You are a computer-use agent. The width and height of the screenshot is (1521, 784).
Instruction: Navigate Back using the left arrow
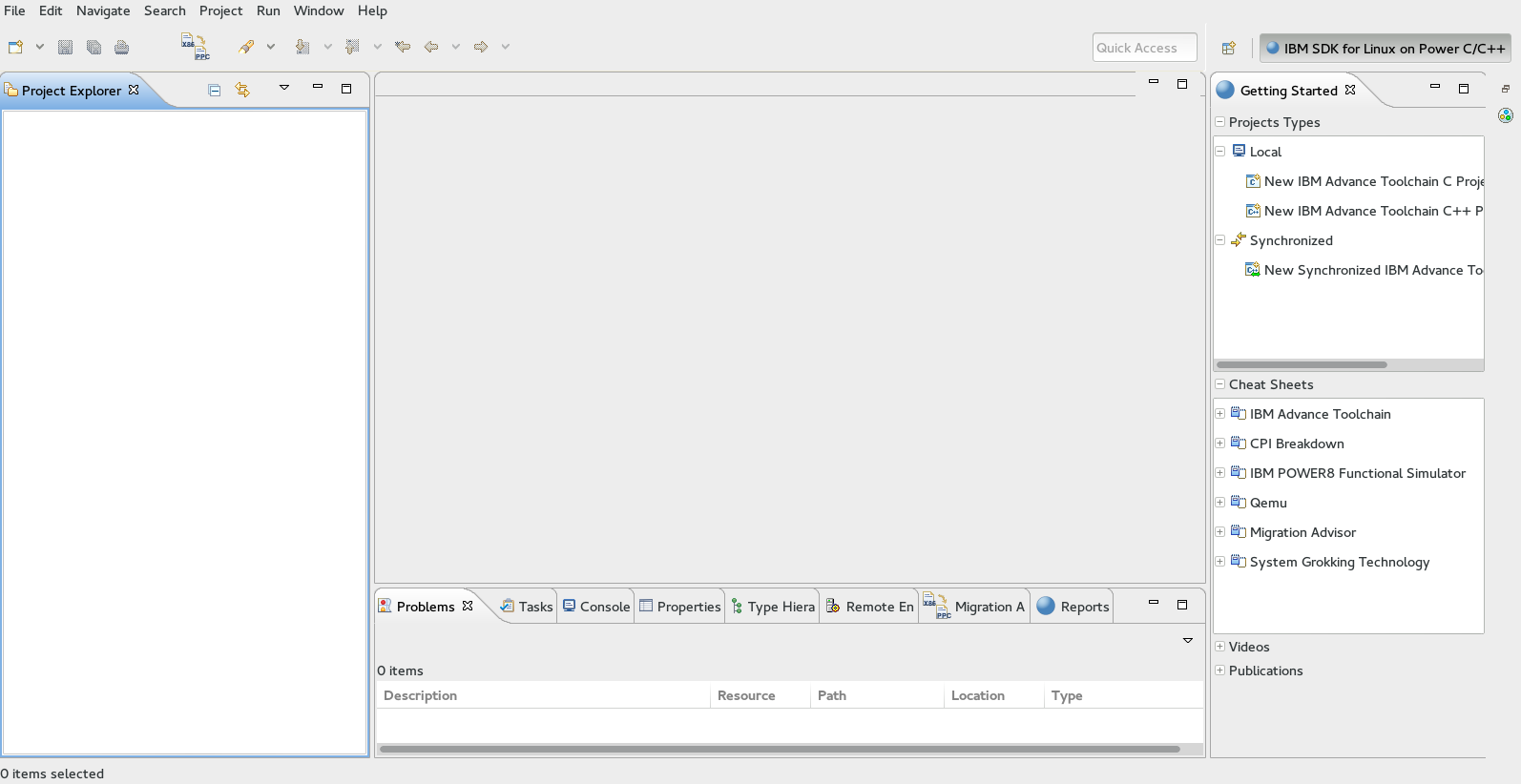click(431, 47)
